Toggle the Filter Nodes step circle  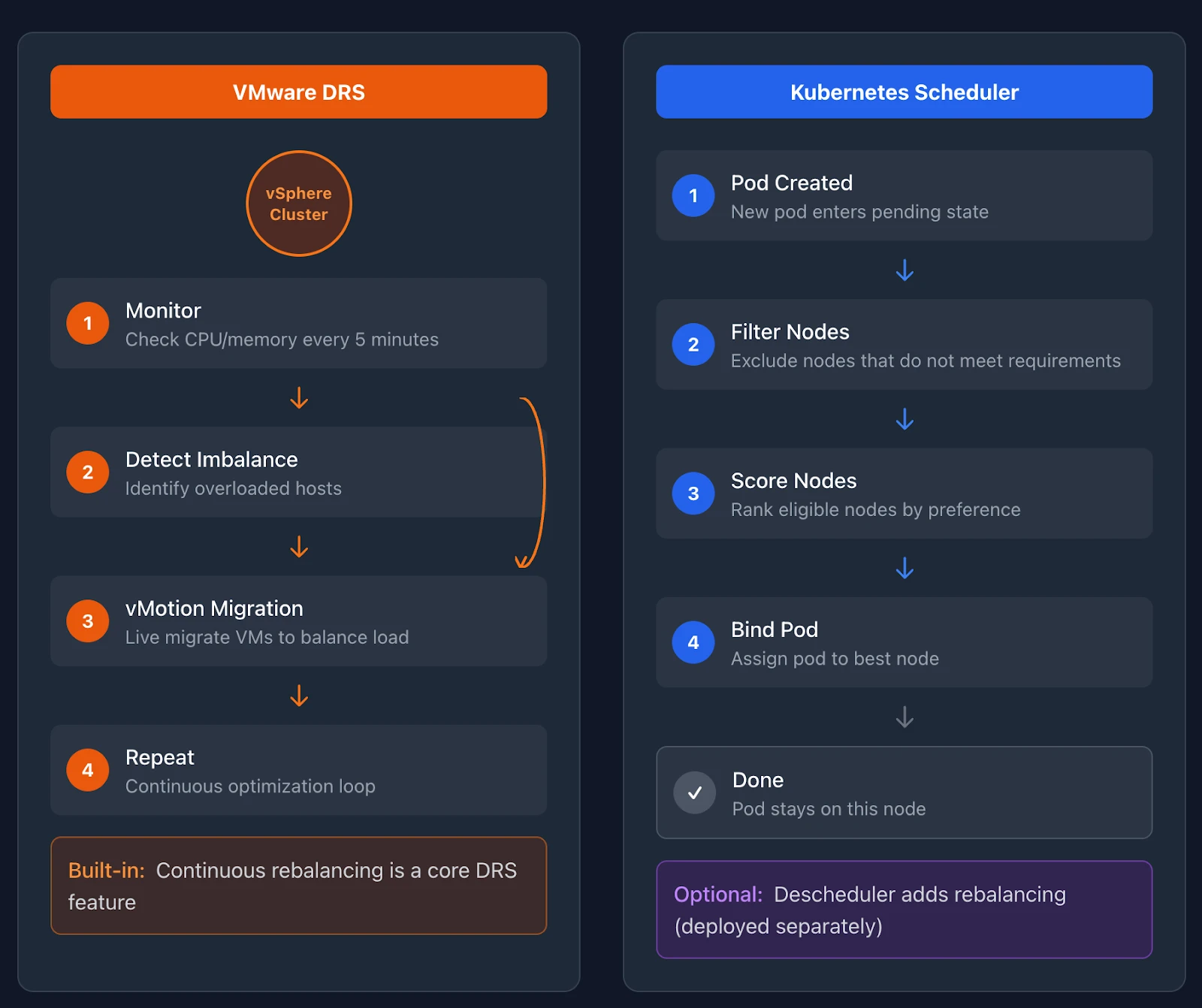693,344
